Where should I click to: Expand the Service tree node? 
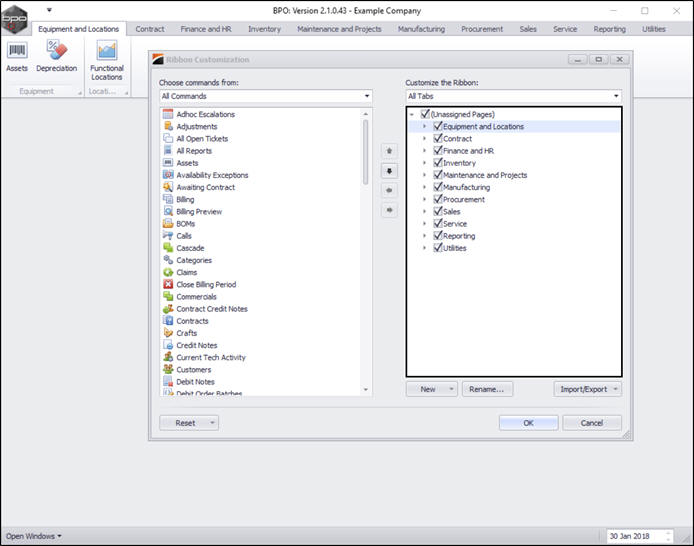pos(424,223)
